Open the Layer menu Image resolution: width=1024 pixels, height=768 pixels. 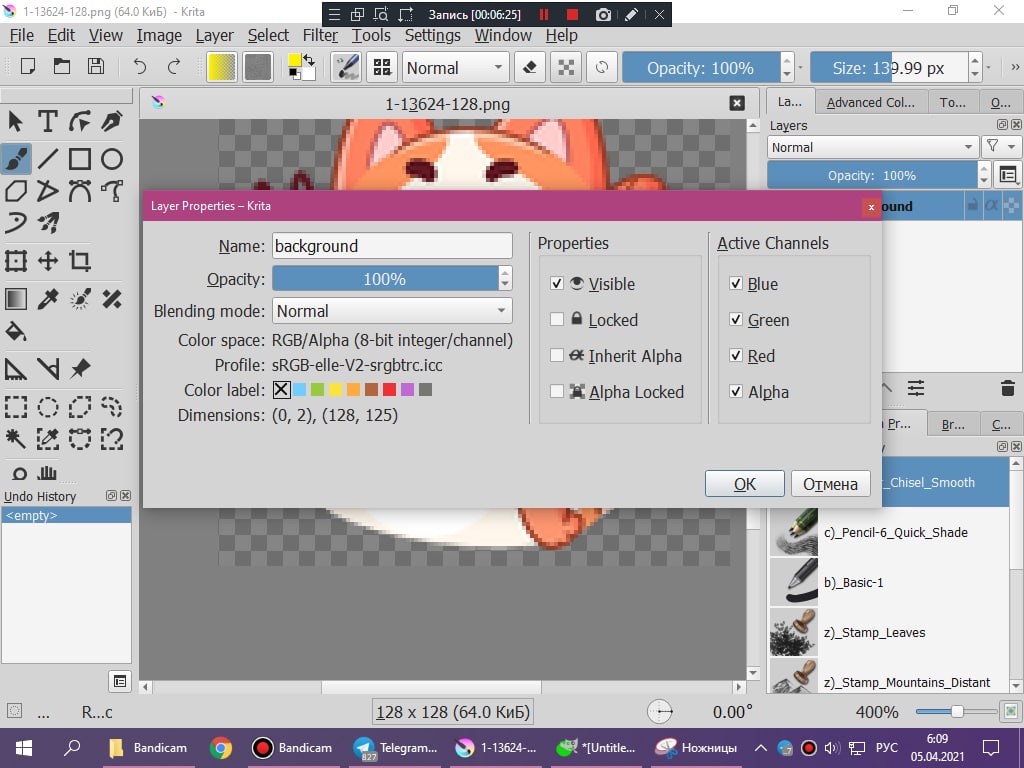tap(214, 35)
